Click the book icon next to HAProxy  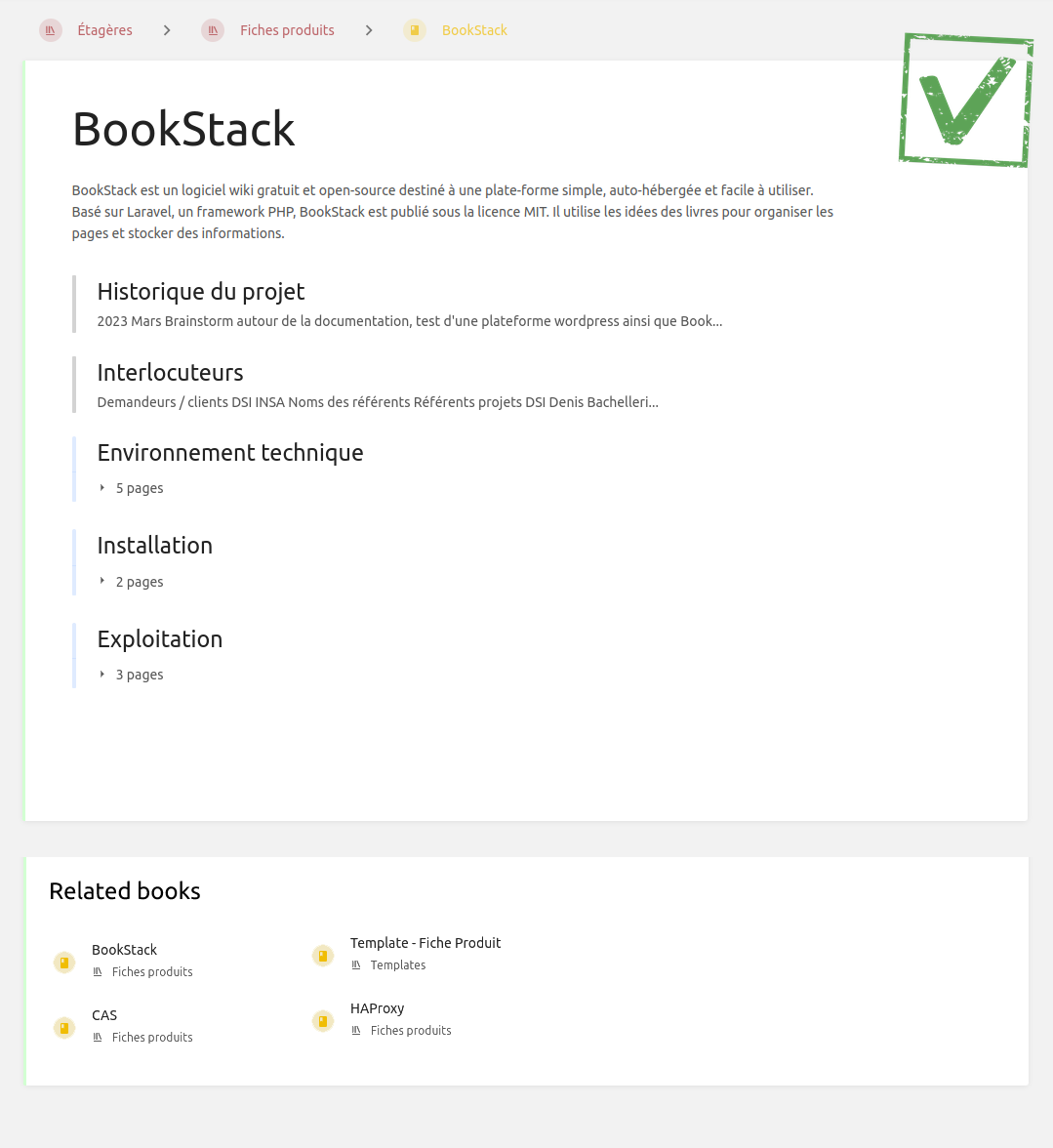tap(322, 1020)
